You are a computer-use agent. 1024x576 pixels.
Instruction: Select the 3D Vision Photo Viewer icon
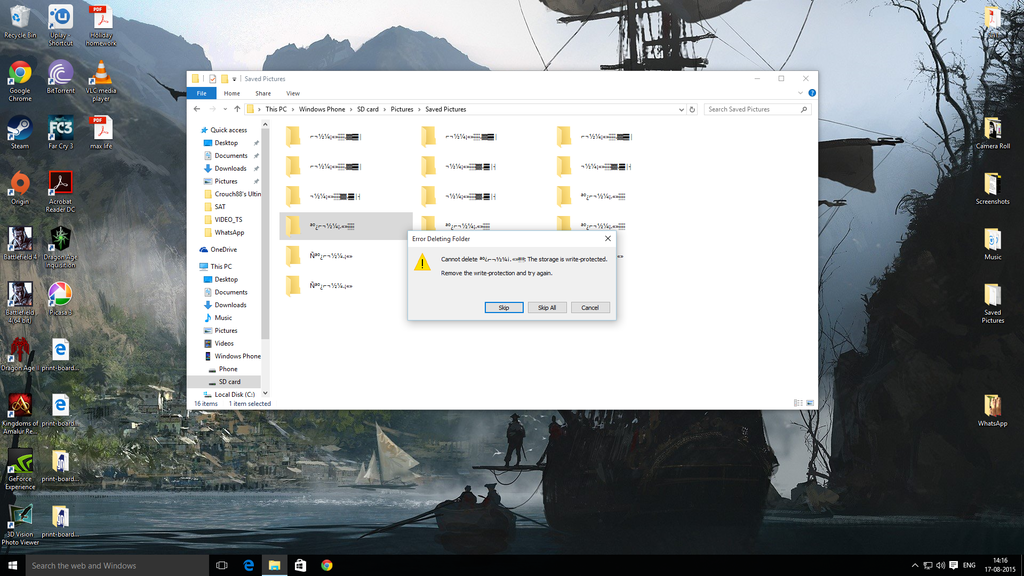[20, 525]
